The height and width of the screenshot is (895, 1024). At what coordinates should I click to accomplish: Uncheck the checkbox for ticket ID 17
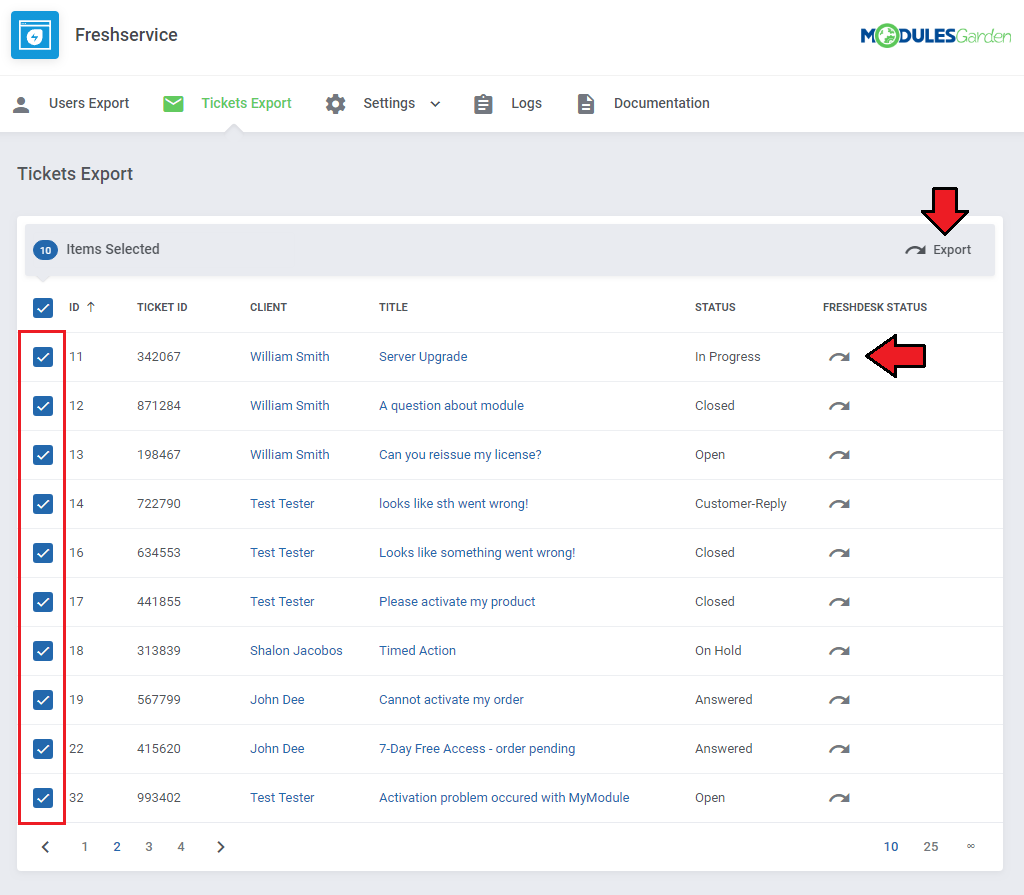point(43,602)
